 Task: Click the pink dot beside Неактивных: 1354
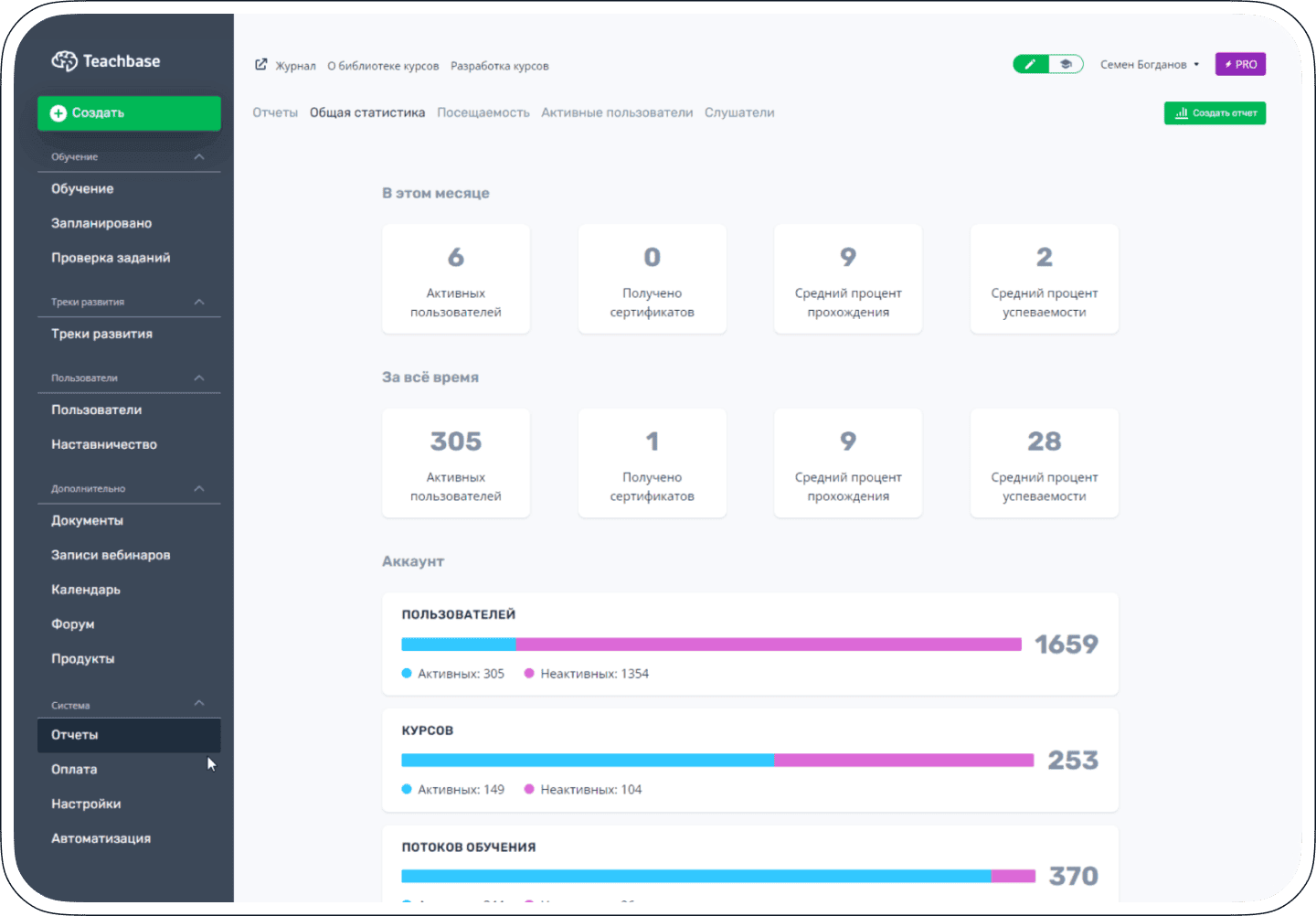tap(529, 674)
